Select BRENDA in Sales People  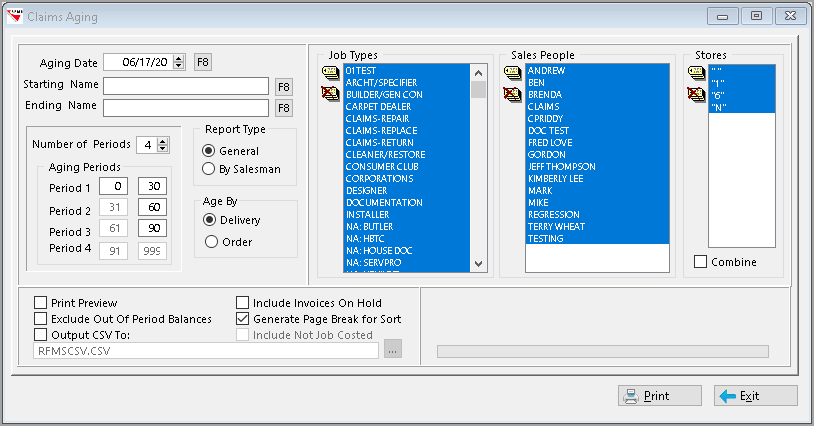click(598, 94)
